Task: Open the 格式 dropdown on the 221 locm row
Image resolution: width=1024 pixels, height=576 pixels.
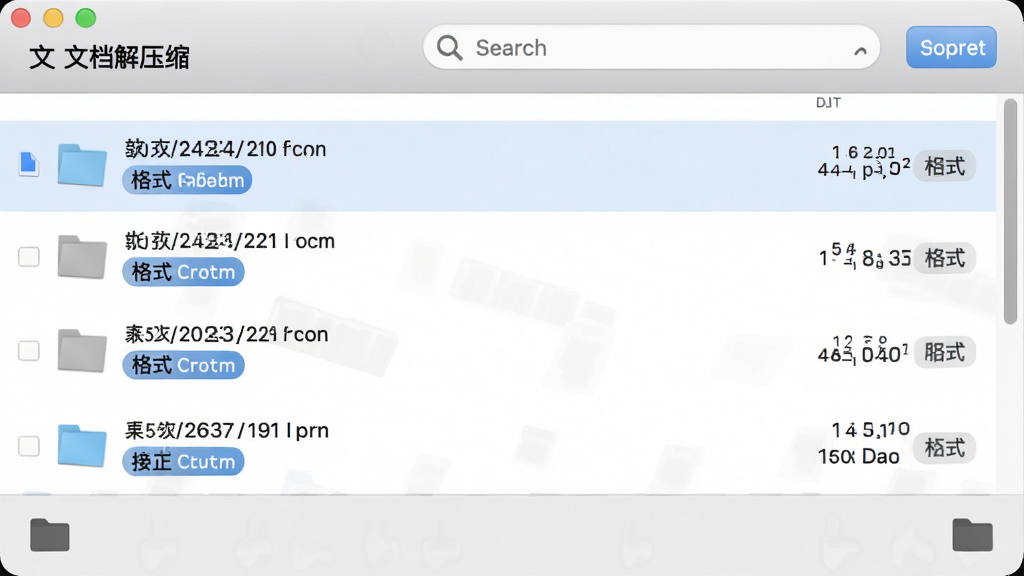Action: pos(944,258)
